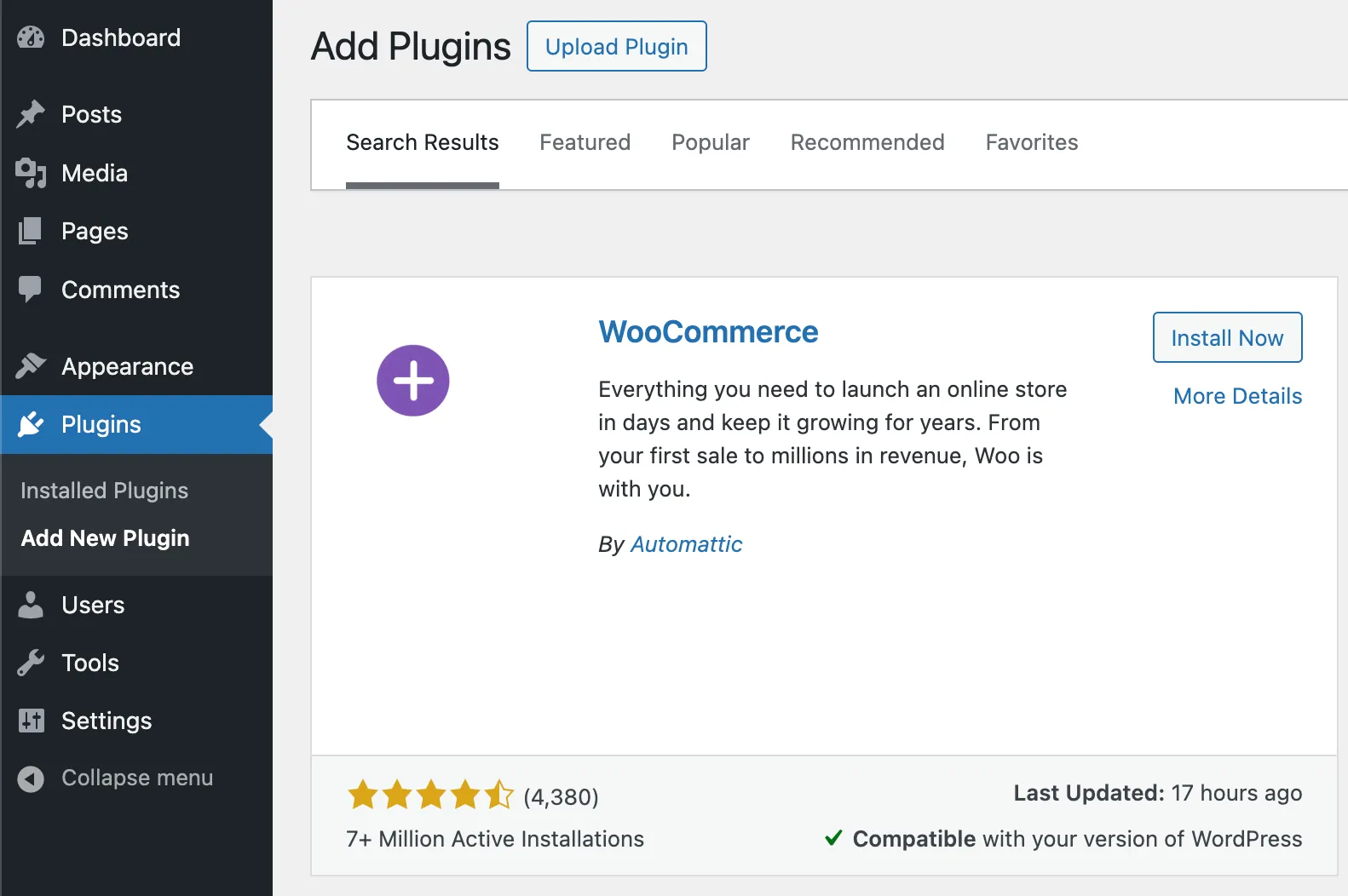Select the Posts pushpin icon

(31, 114)
